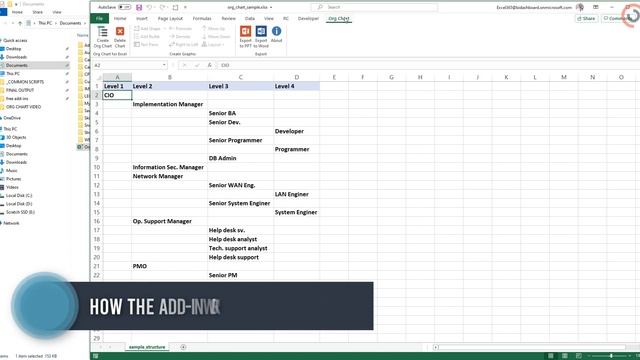
Task: Click the Redo arrow icon
Action: click(162, 7)
